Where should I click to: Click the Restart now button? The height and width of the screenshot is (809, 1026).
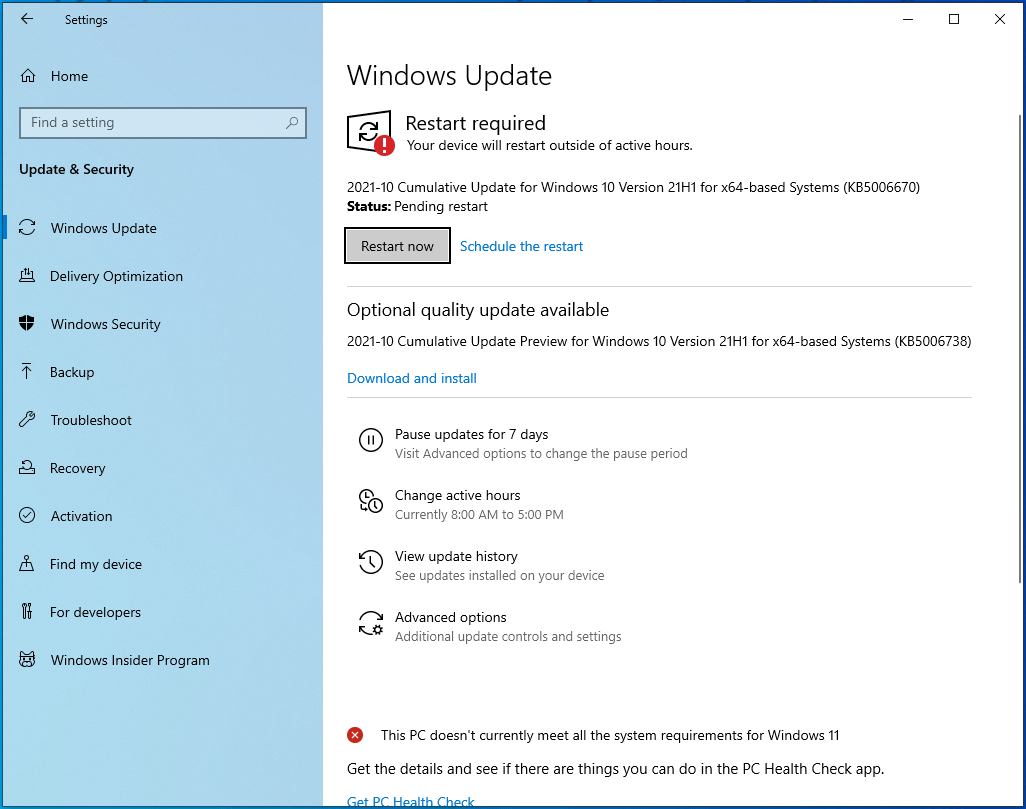397,245
